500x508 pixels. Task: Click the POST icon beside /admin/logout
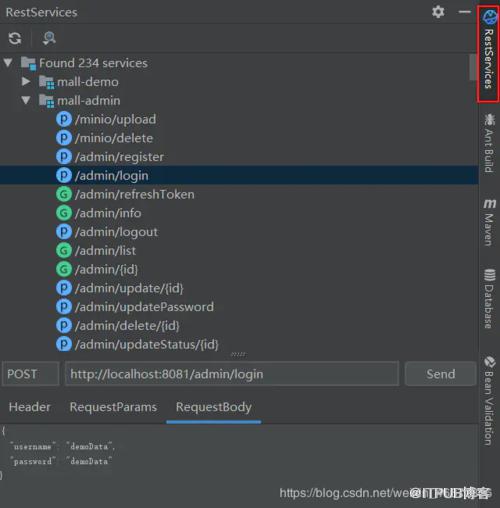[64, 232]
